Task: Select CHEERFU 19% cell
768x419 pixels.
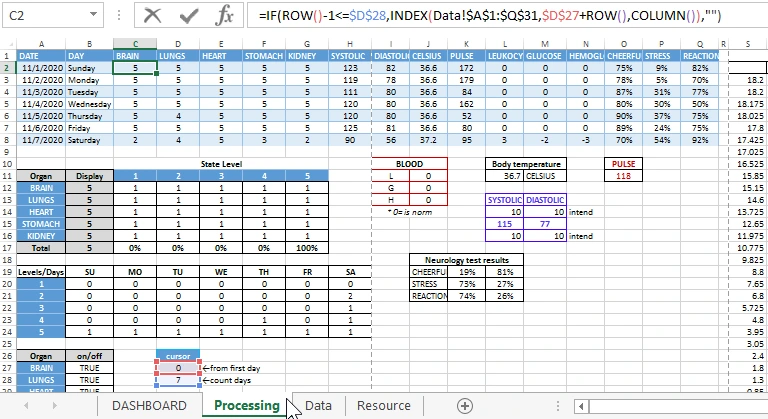Action: [x=466, y=272]
